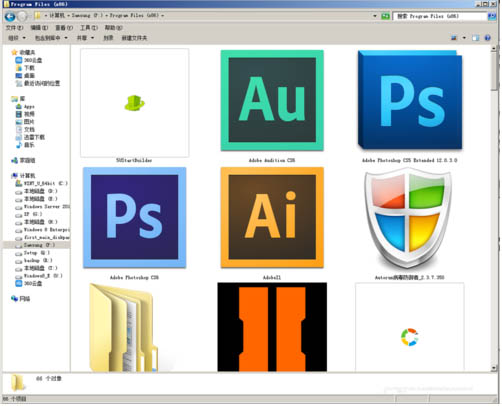The width and height of the screenshot is (502, 406).
Task: Open the 迅雷下载 library
Action: click(30, 137)
